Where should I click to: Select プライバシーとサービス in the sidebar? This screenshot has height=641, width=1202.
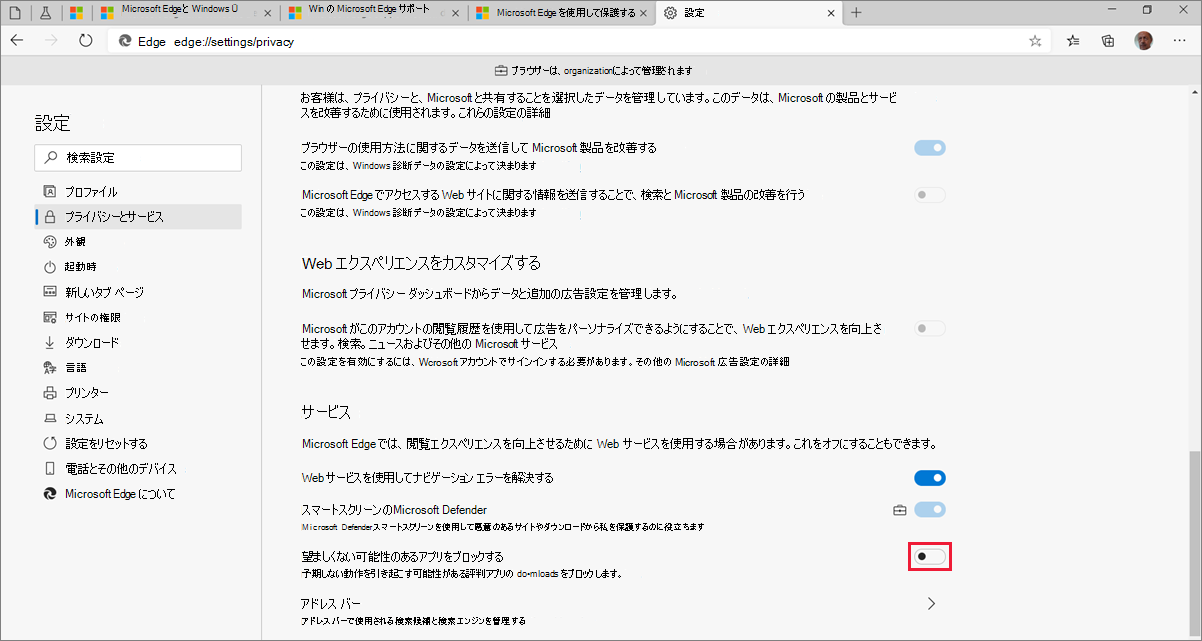click(138, 217)
